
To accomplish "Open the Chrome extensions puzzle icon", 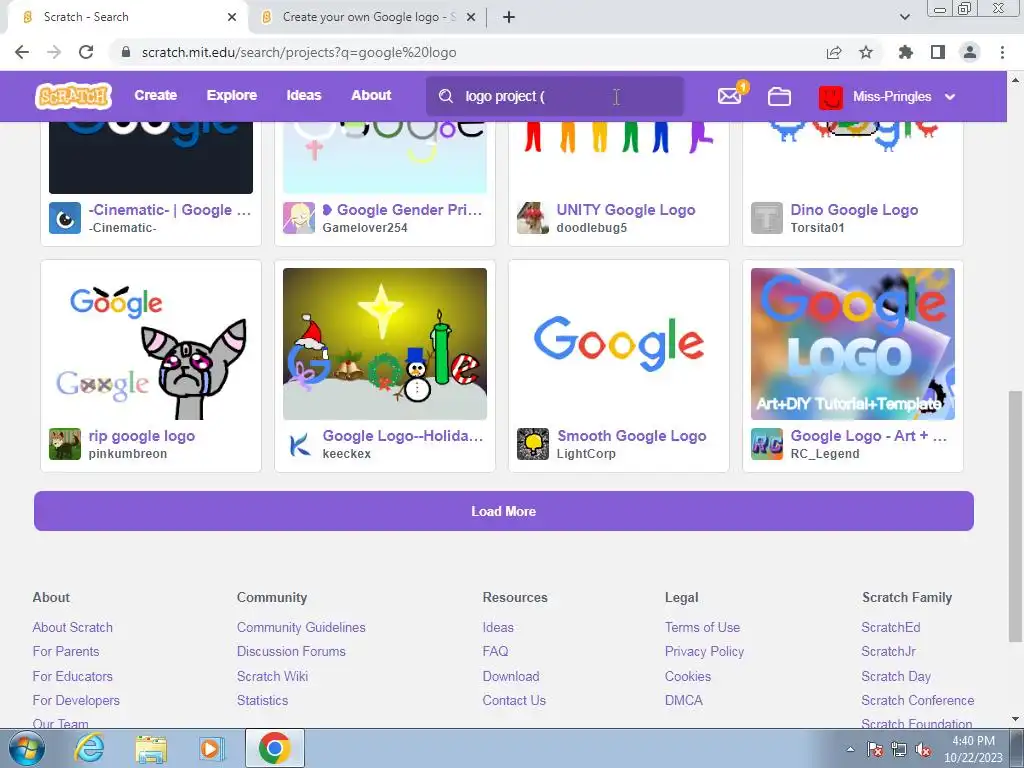I will tap(906, 52).
